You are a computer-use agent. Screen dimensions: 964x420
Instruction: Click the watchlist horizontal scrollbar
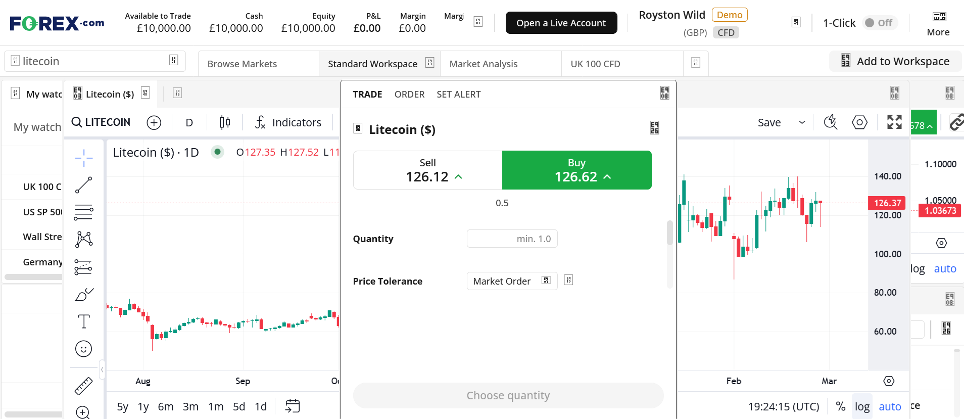click(34, 277)
